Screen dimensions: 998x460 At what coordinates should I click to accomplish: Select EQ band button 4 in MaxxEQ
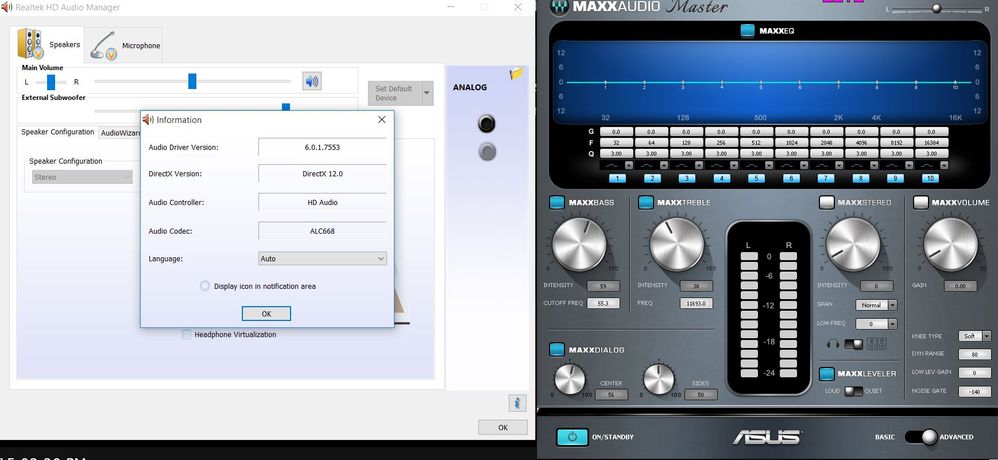click(722, 179)
